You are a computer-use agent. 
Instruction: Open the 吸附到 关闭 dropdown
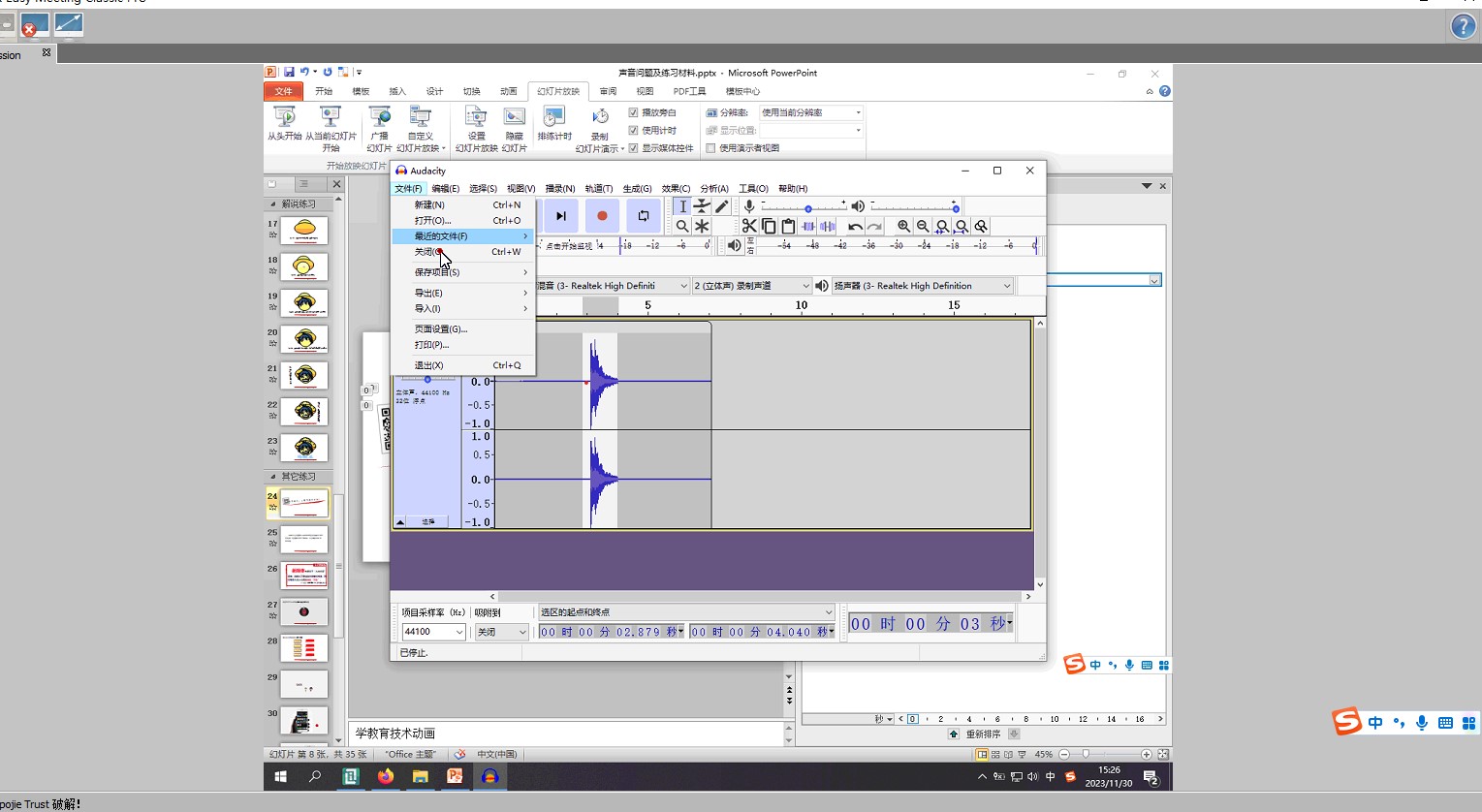click(x=501, y=632)
